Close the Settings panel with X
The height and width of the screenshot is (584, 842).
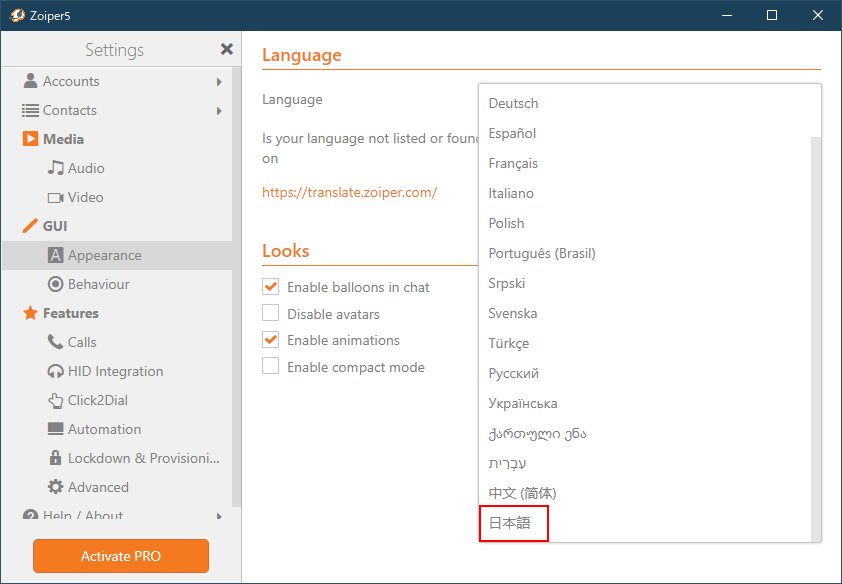(227, 49)
